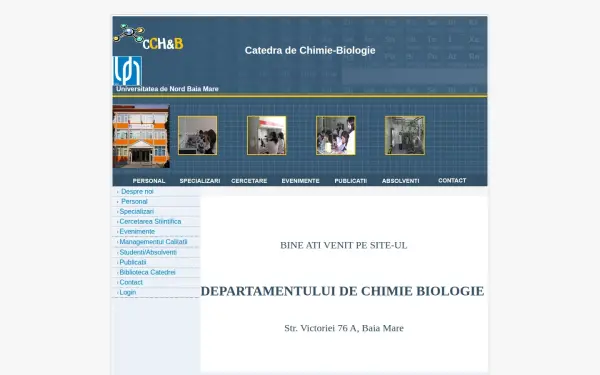Click the BINE ATI VENIT PE SITE-UL text
This screenshot has width=600, height=375.
tap(344, 245)
